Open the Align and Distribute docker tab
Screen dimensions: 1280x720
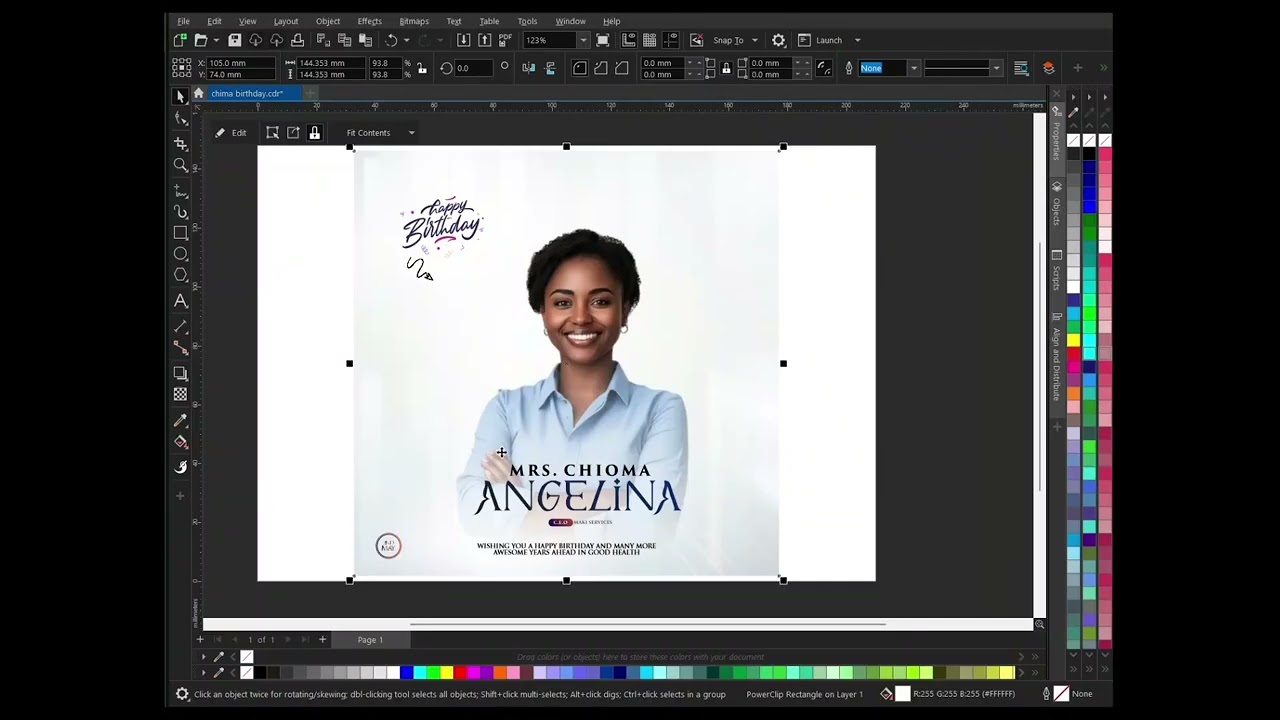point(1056,357)
